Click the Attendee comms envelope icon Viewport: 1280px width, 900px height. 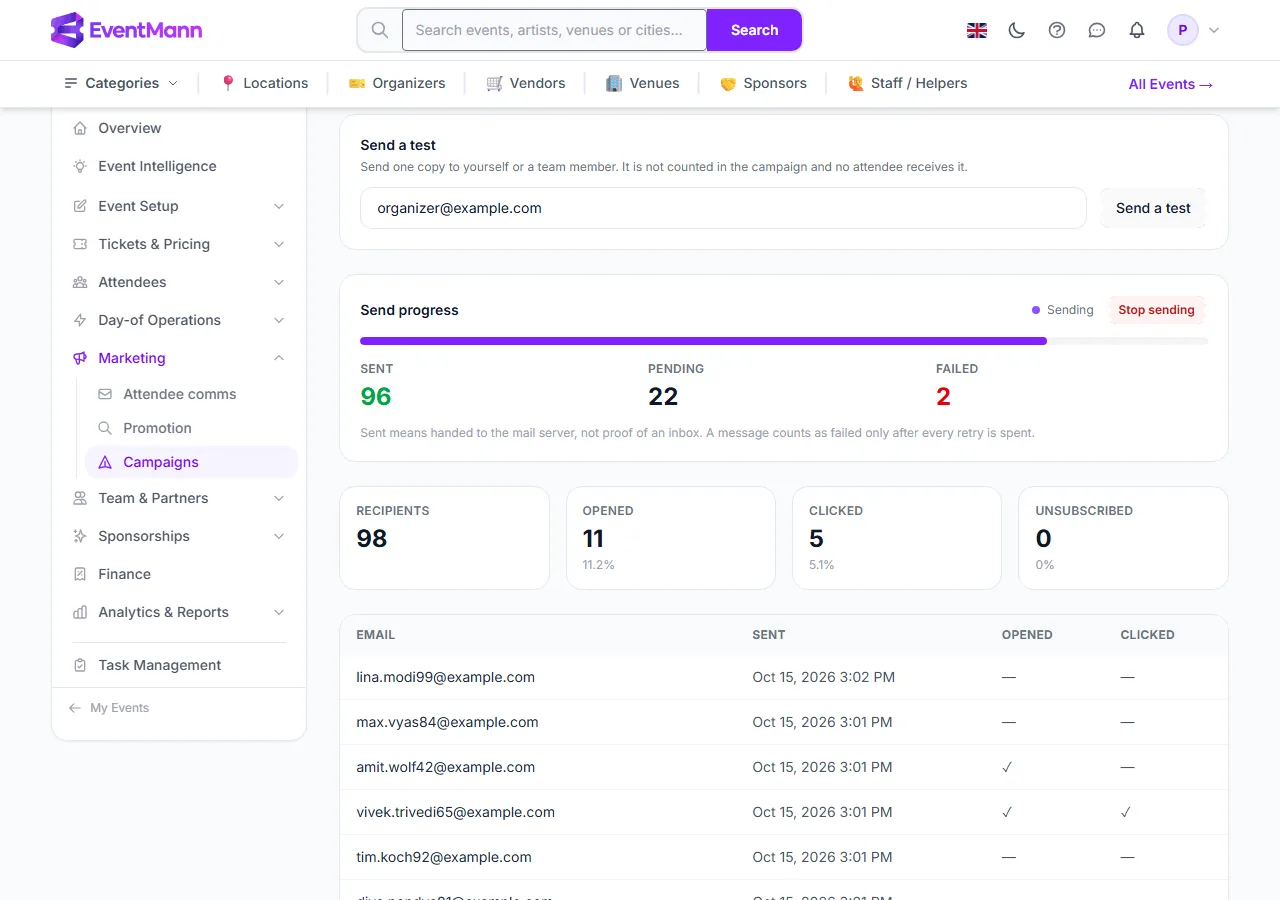click(x=105, y=394)
